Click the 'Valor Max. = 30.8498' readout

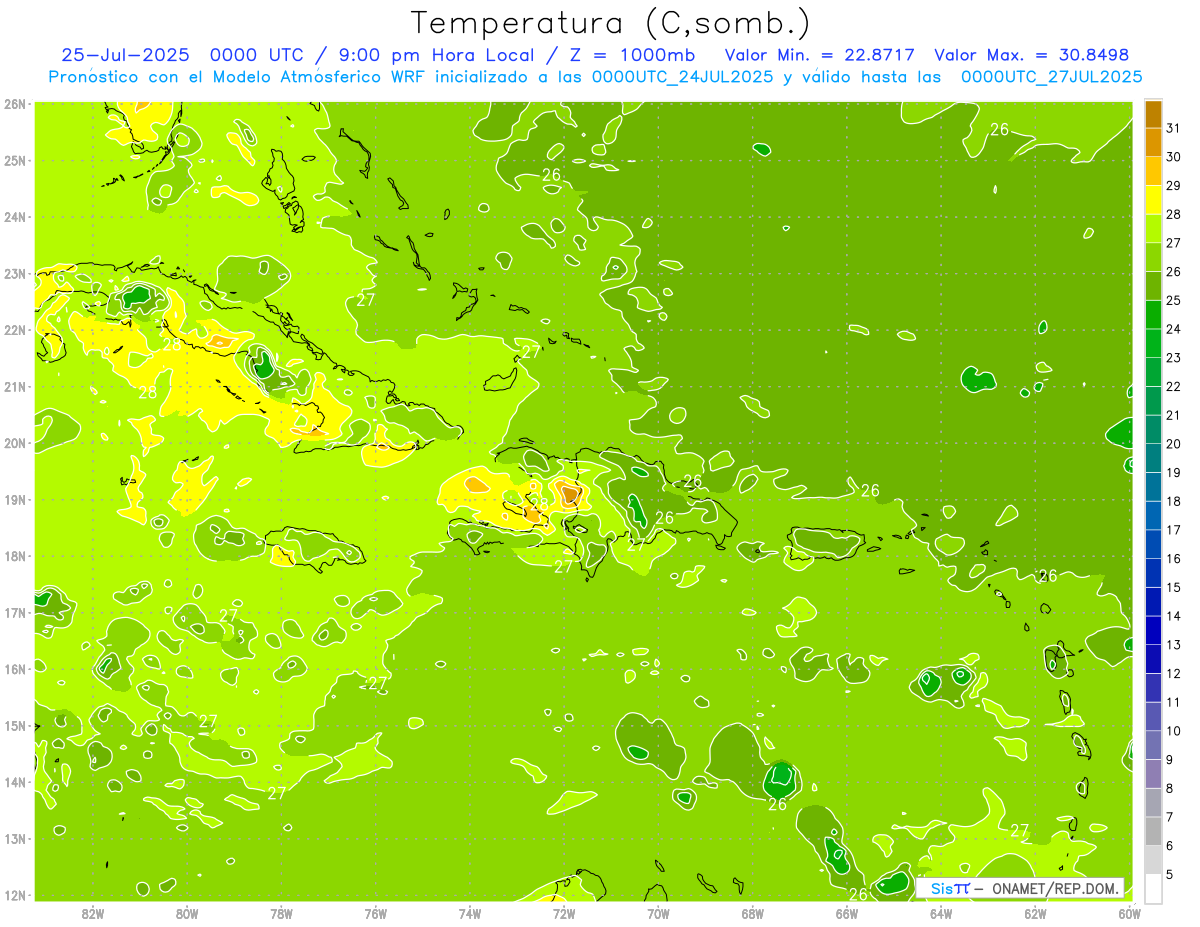(1031, 55)
